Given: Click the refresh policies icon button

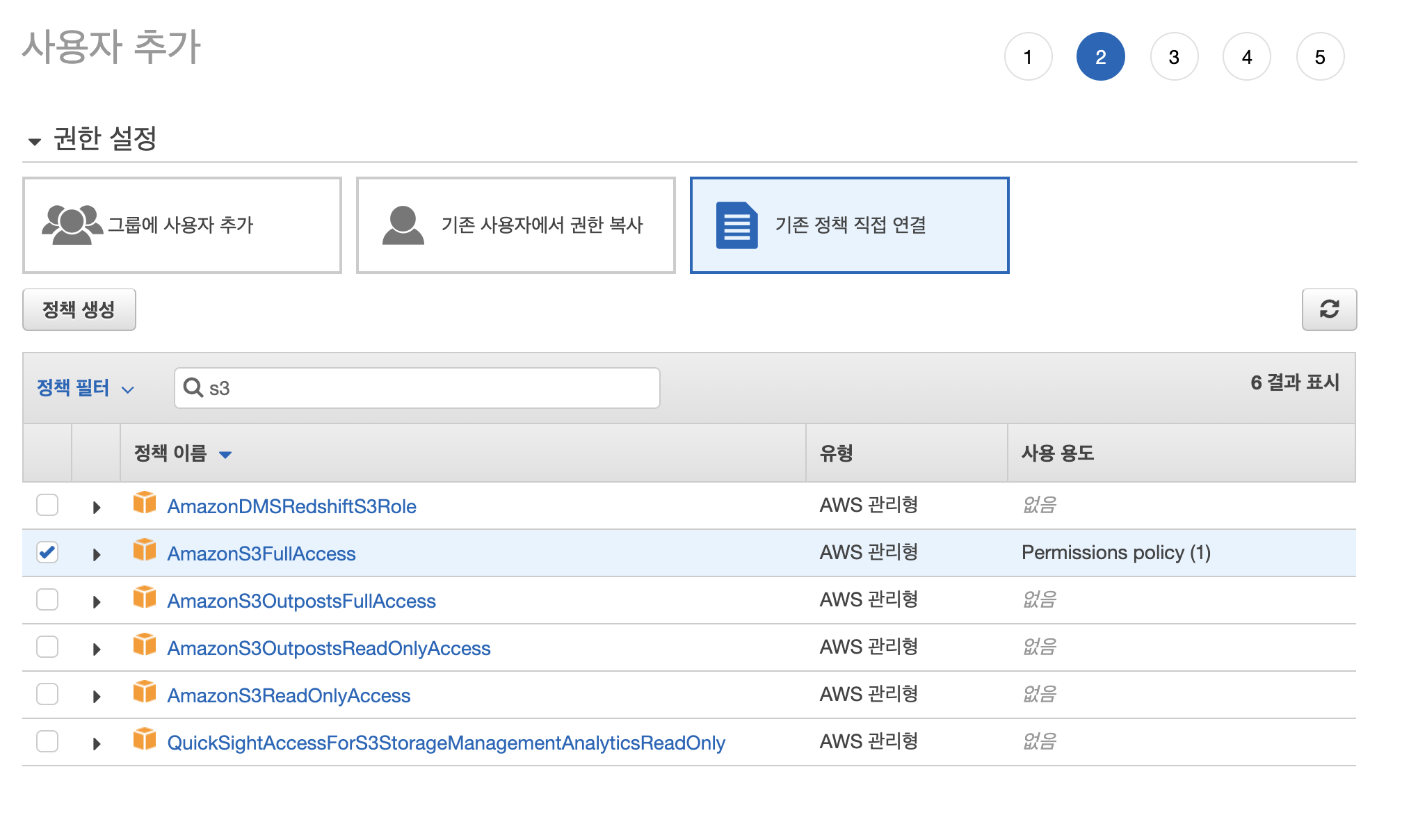Looking at the screenshot, I should coord(1328,309).
